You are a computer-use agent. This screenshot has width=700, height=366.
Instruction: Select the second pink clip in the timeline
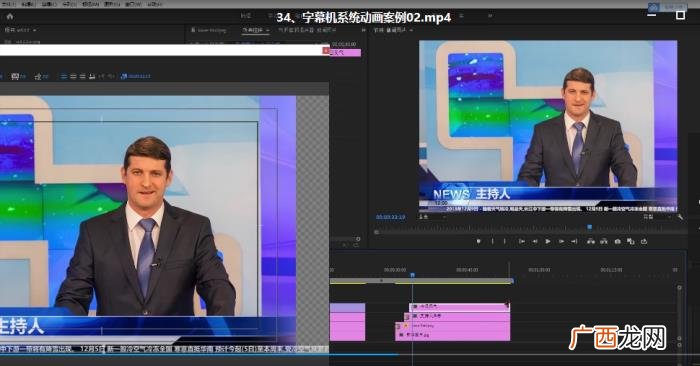click(457, 316)
